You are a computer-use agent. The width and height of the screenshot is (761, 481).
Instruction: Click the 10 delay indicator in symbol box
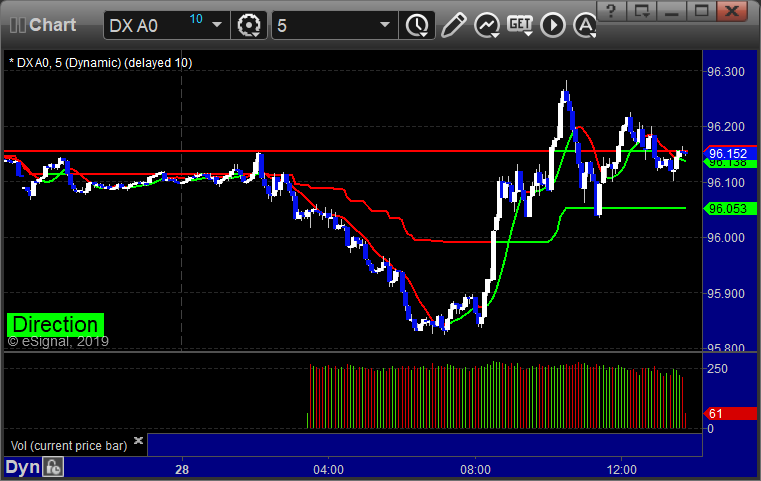pyautogui.click(x=196, y=19)
